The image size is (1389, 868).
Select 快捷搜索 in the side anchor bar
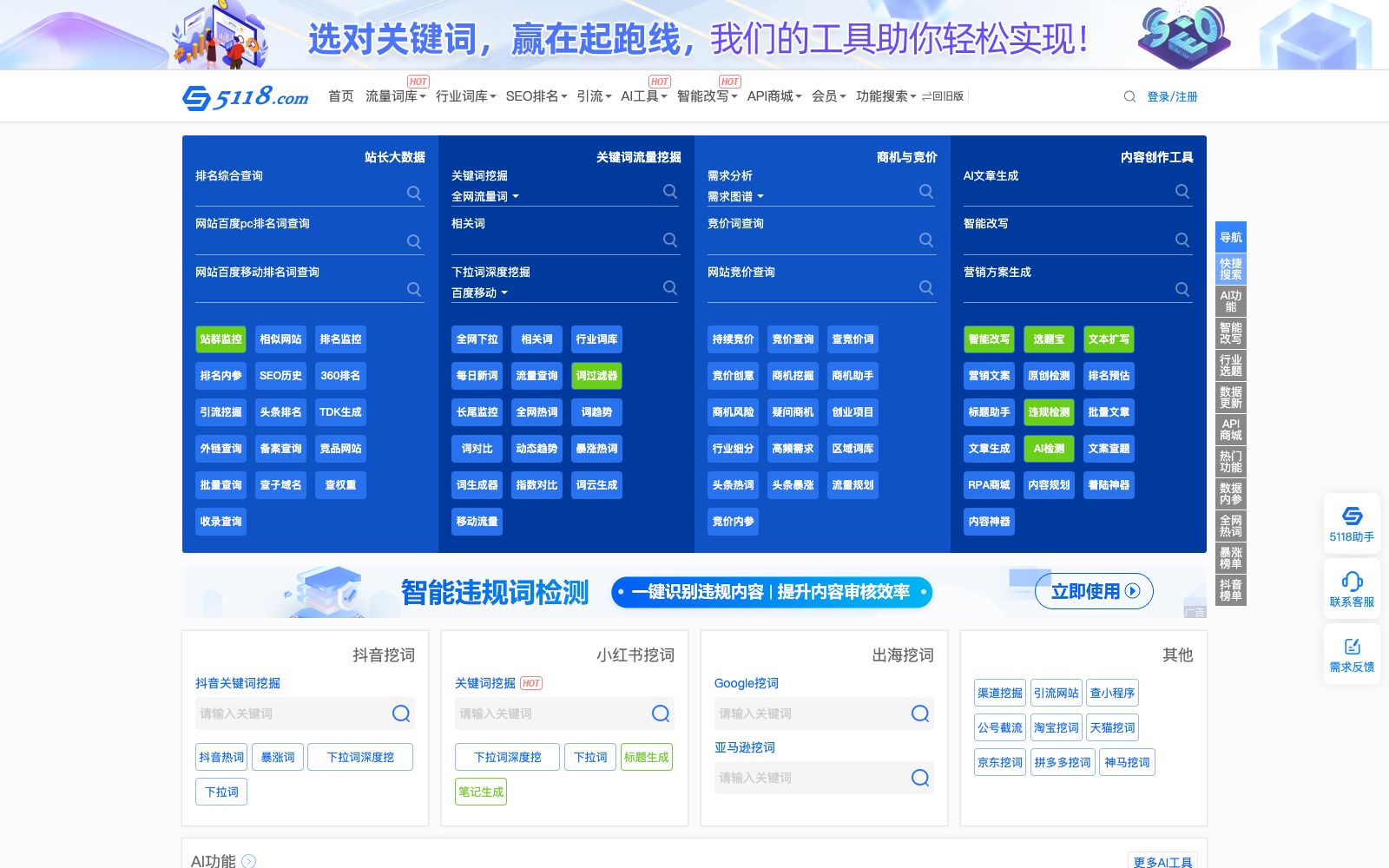(x=1231, y=269)
